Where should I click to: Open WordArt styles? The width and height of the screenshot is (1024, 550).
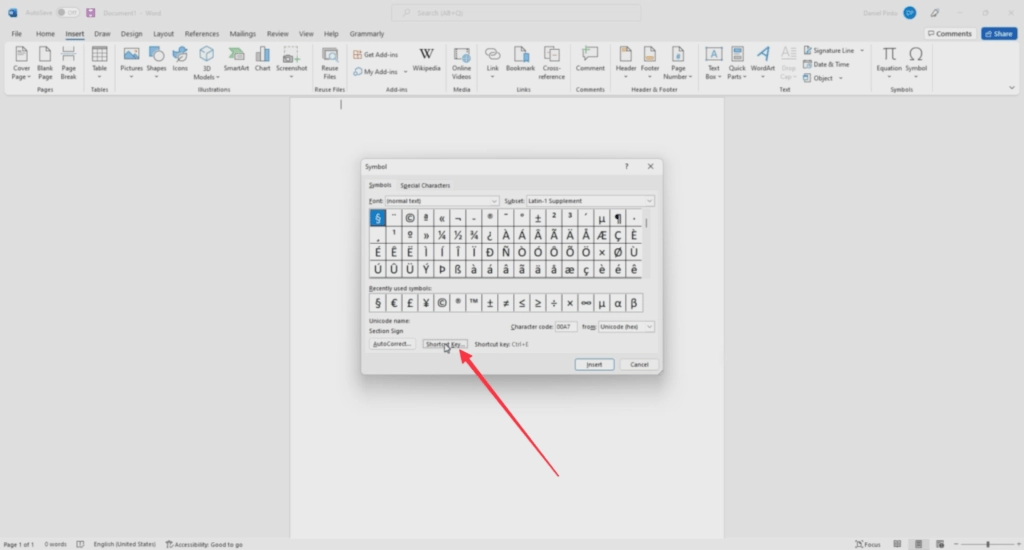763,63
